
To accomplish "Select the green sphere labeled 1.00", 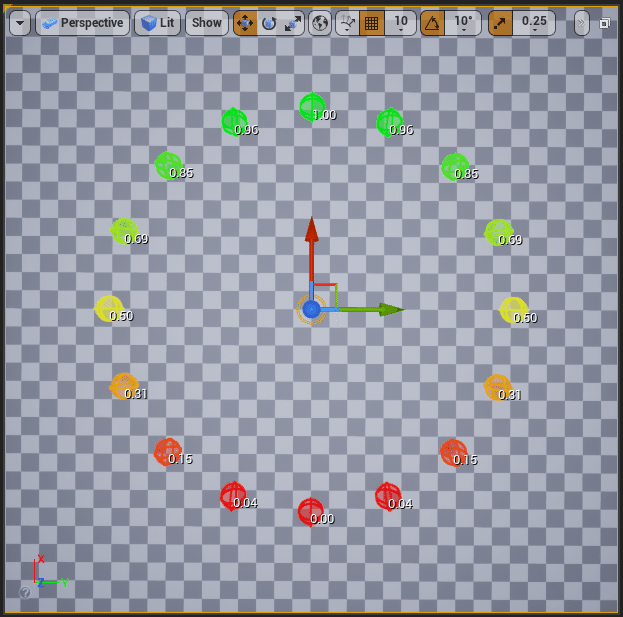I will tap(312, 106).
